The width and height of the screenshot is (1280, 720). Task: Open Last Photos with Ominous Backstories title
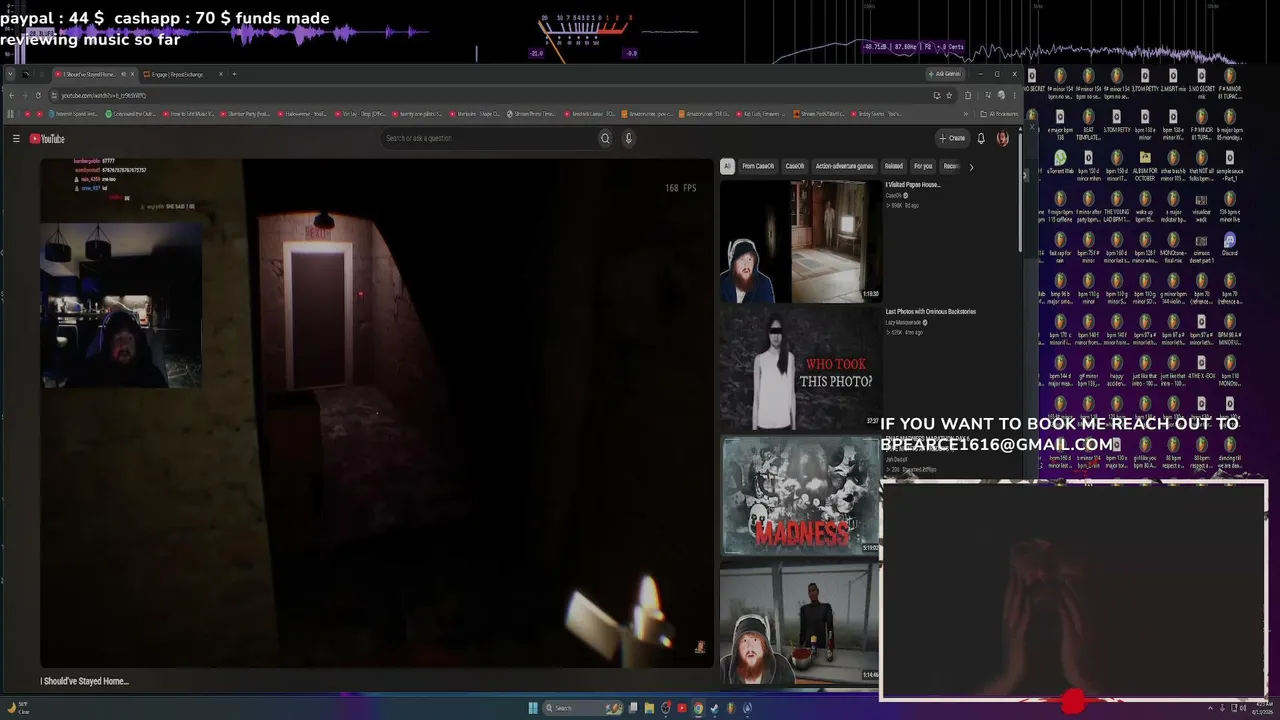(x=931, y=312)
